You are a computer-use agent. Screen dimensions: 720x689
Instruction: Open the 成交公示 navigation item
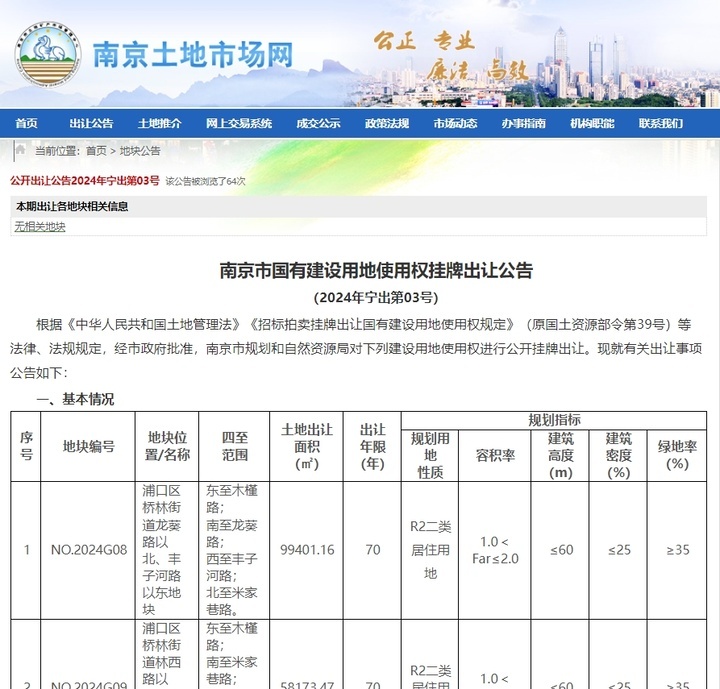tap(318, 124)
